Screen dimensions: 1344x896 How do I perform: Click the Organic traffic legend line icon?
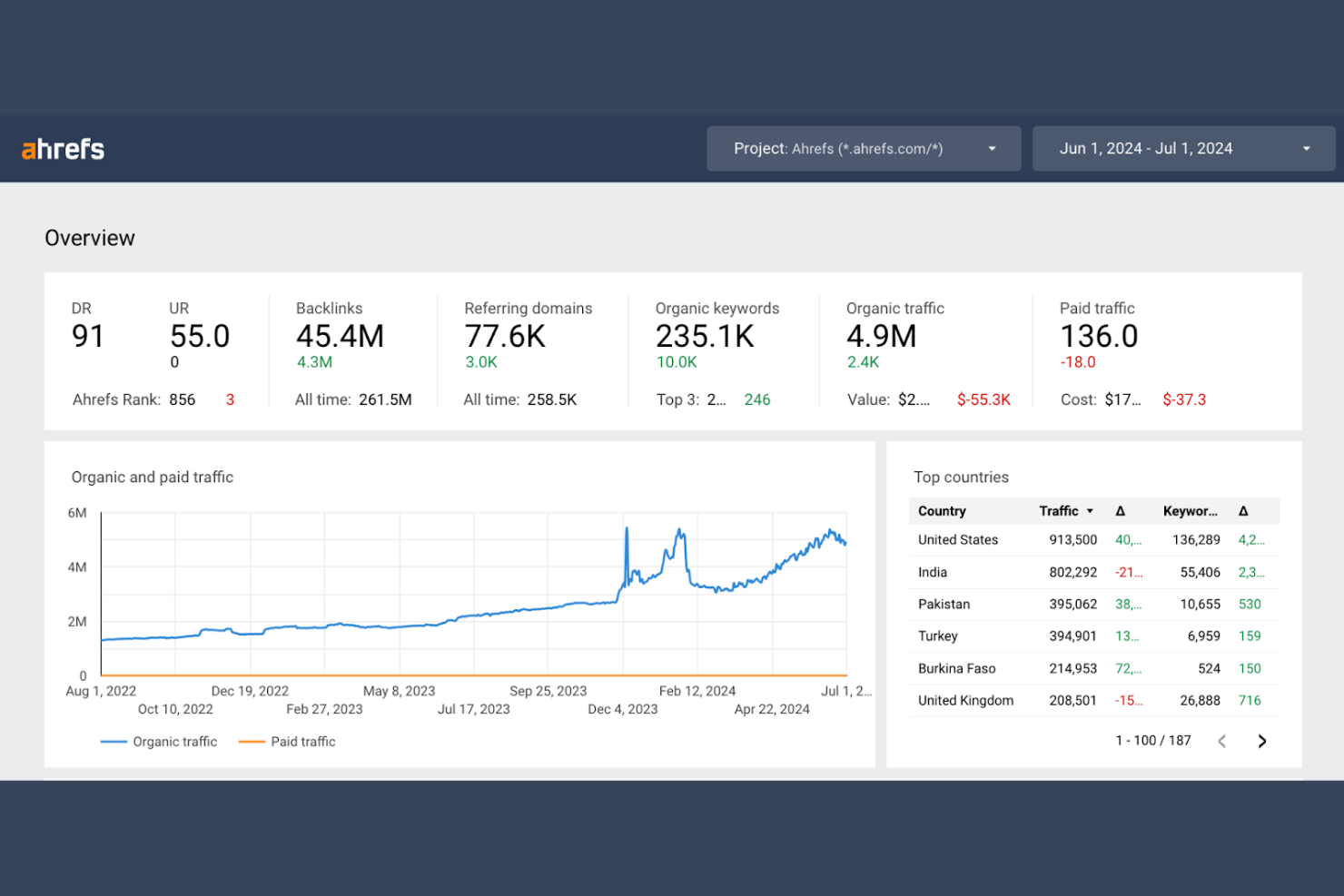113,741
